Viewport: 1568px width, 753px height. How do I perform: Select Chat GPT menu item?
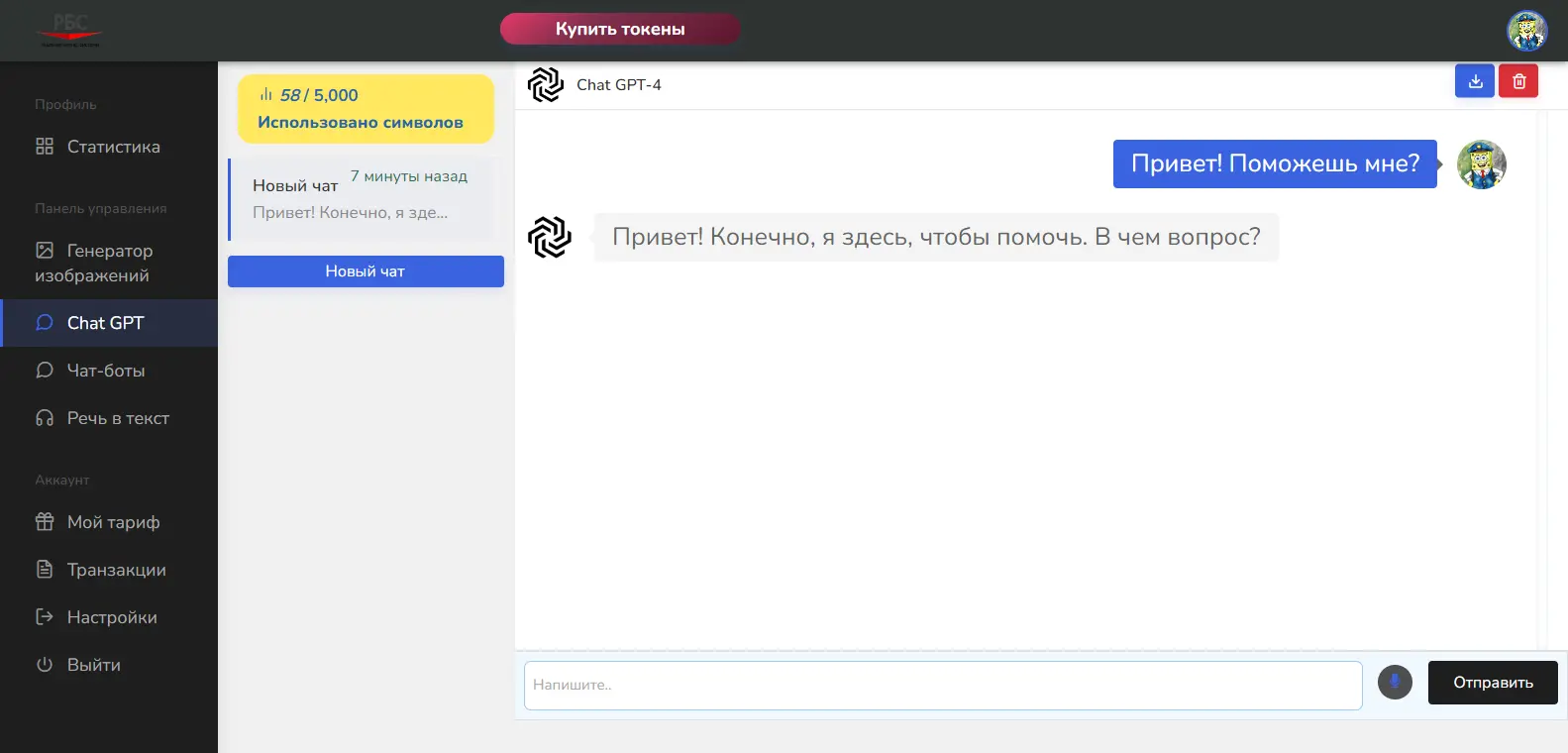pos(109,323)
